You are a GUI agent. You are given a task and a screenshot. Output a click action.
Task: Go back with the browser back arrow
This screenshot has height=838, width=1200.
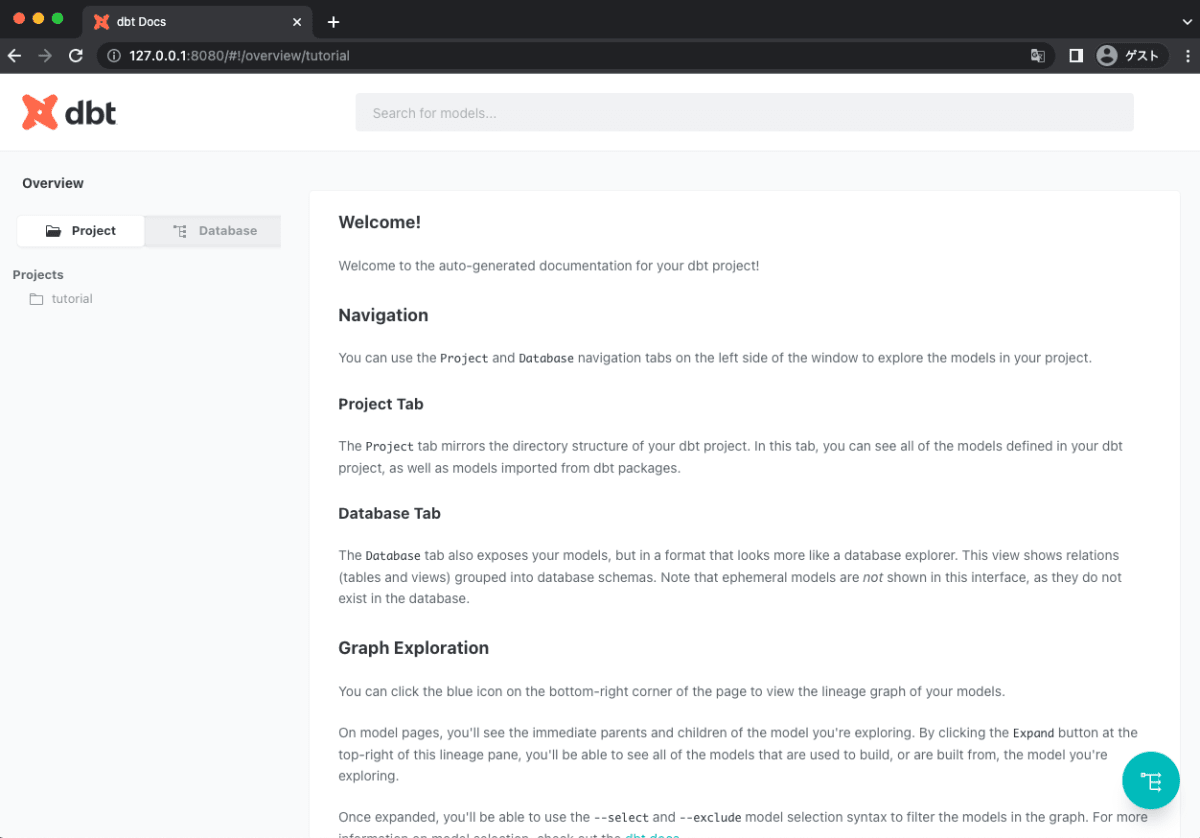coord(14,56)
